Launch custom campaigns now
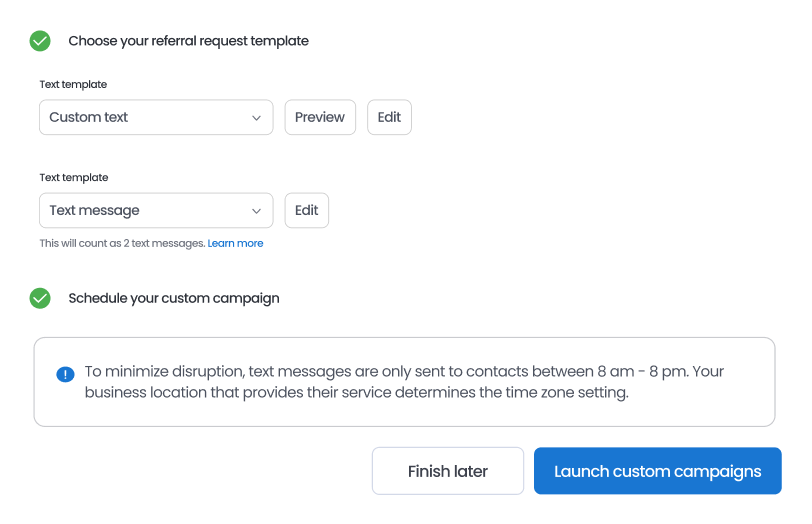Viewport: 812px width, 524px height. click(657, 471)
